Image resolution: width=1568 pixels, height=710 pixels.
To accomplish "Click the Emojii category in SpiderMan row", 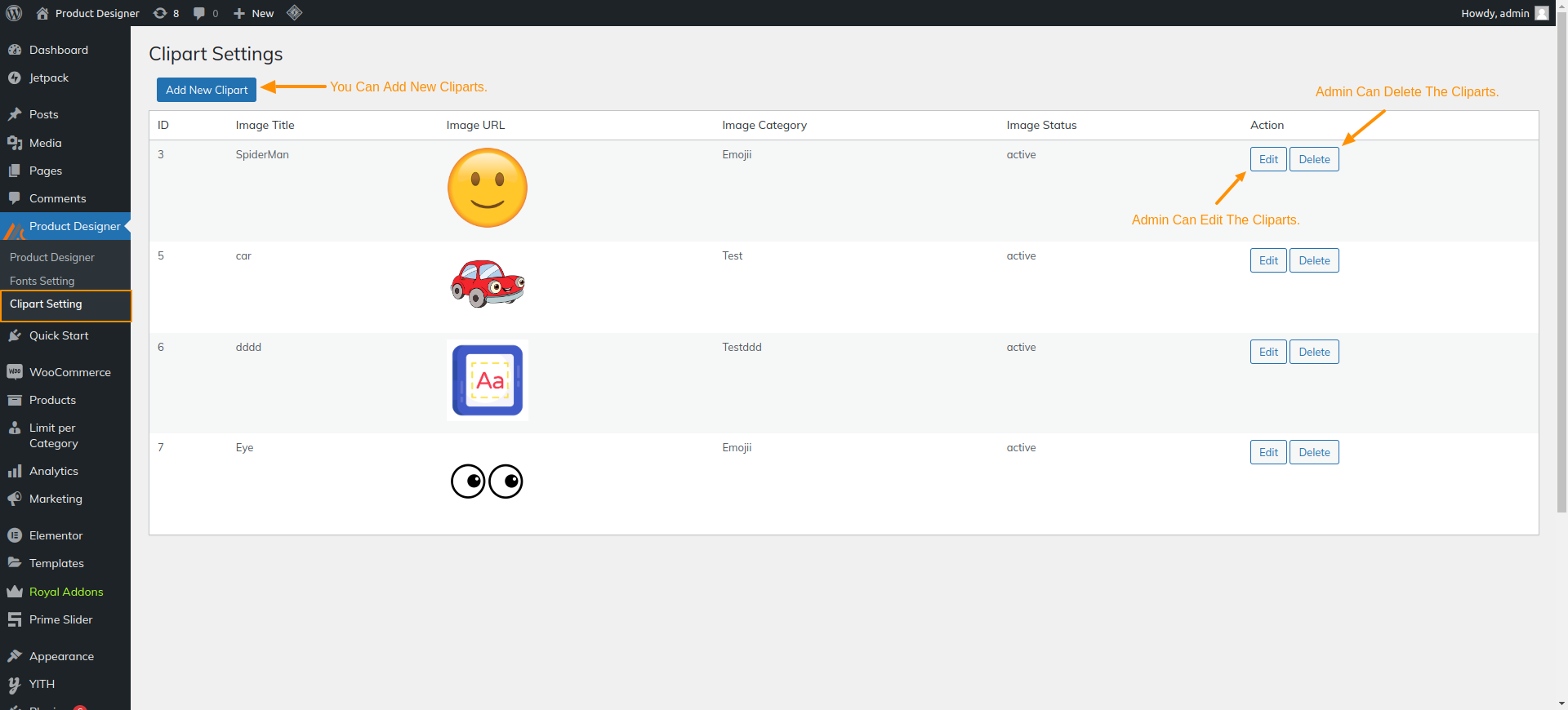I will (737, 154).
